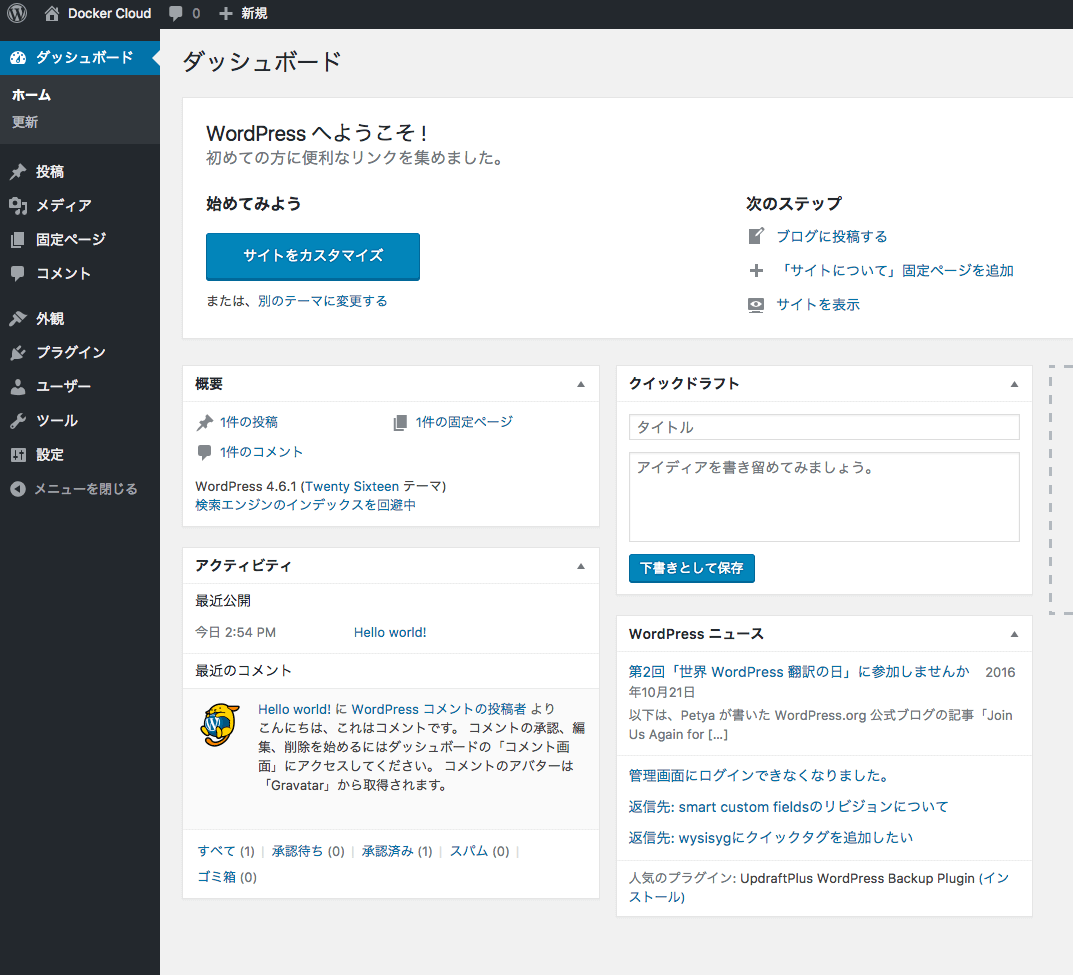The image size is (1073, 975).
Task: Filter comments by 承認済み (1)
Action: (x=397, y=851)
